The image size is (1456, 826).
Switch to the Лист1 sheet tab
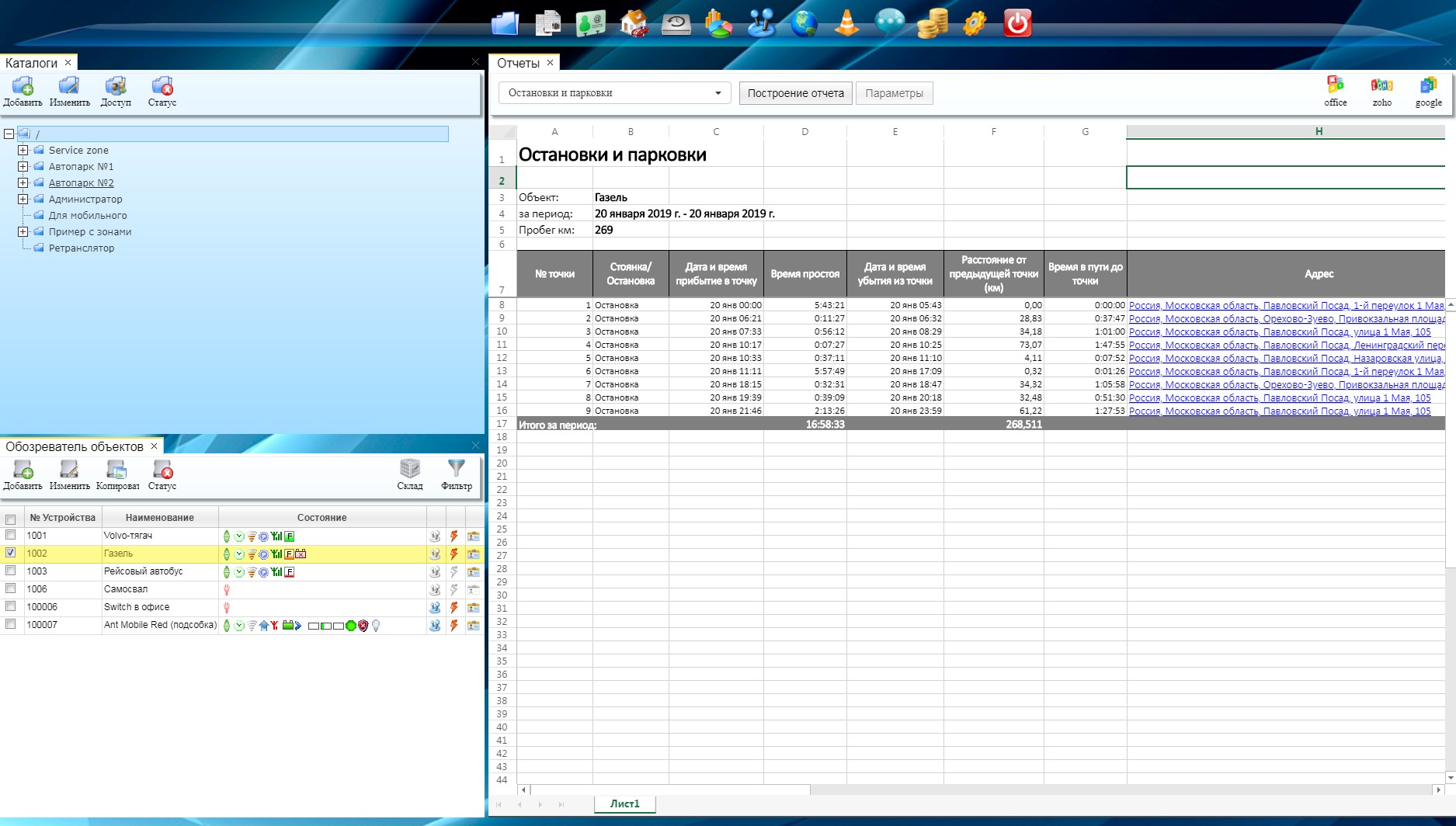click(x=624, y=803)
